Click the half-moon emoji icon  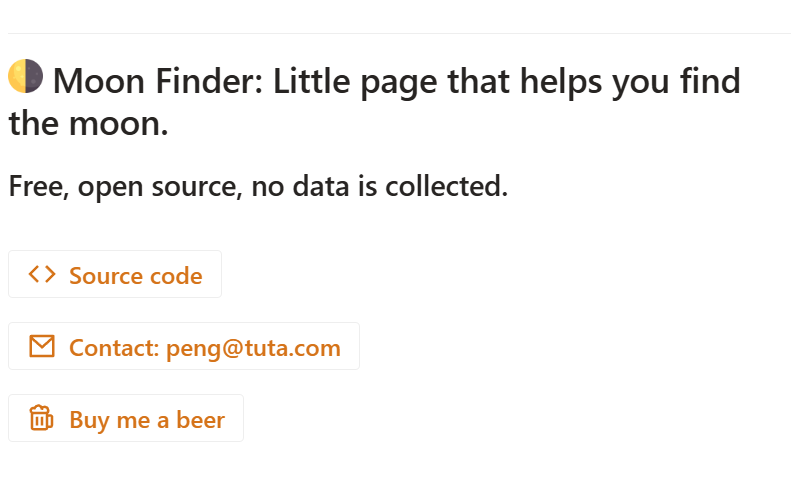tap(25, 76)
